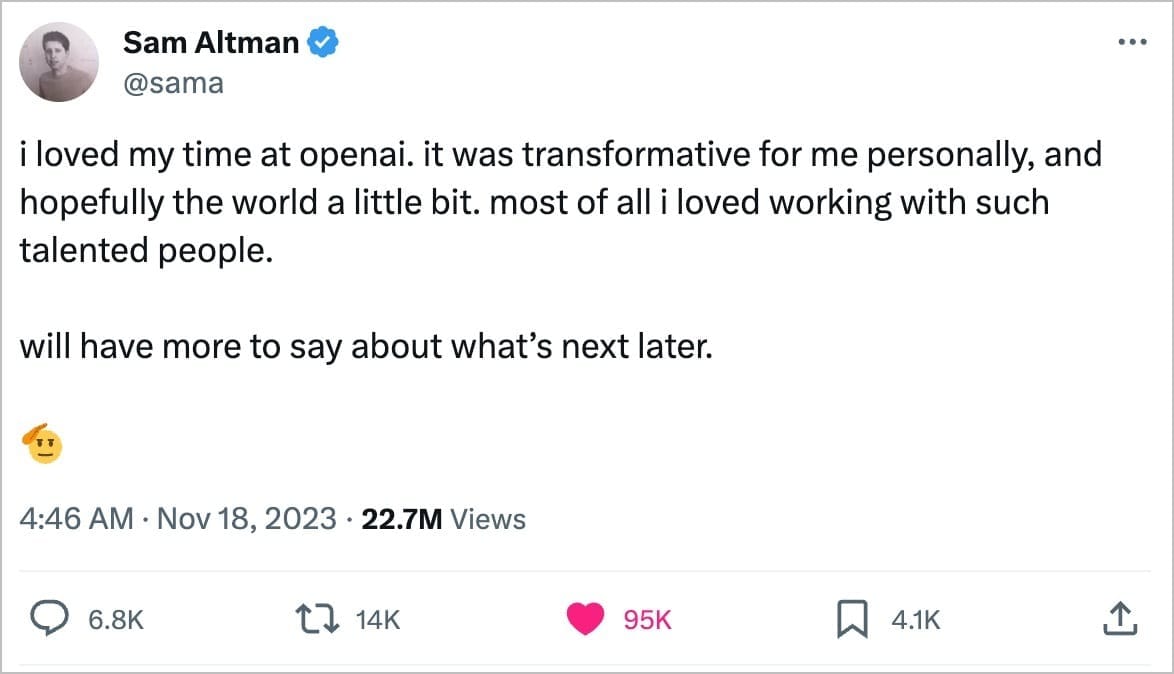Click the 14K reposts count
The image size is (1174, 674).
tap(378, 620)
